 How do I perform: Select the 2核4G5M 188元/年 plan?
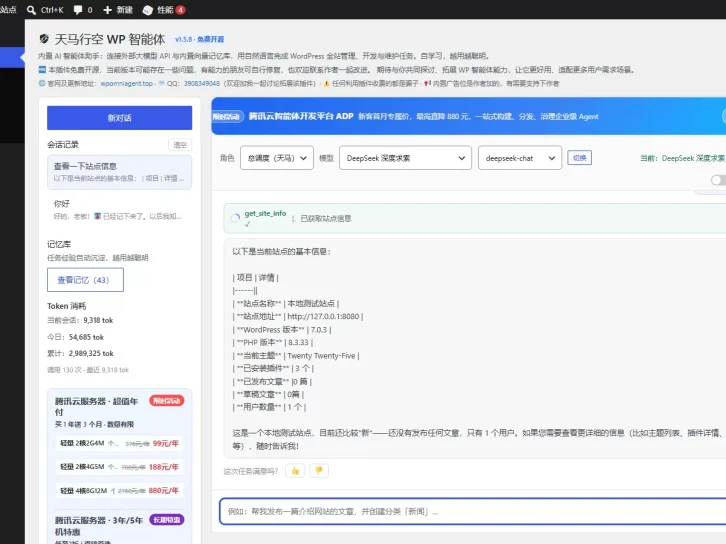[119, 467]
